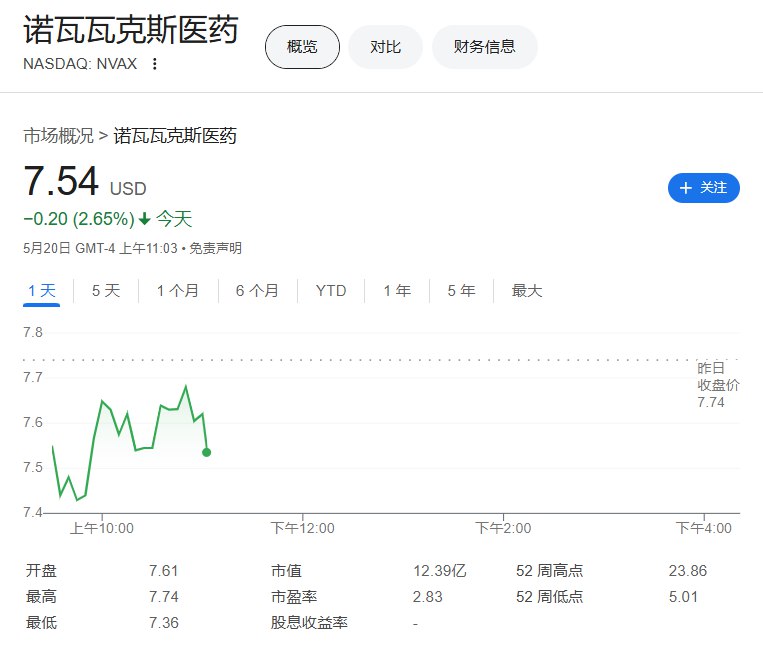Screen dimensions: 763x653
Task: Click the 最低 value 7.36
Action: pos(164,622)
